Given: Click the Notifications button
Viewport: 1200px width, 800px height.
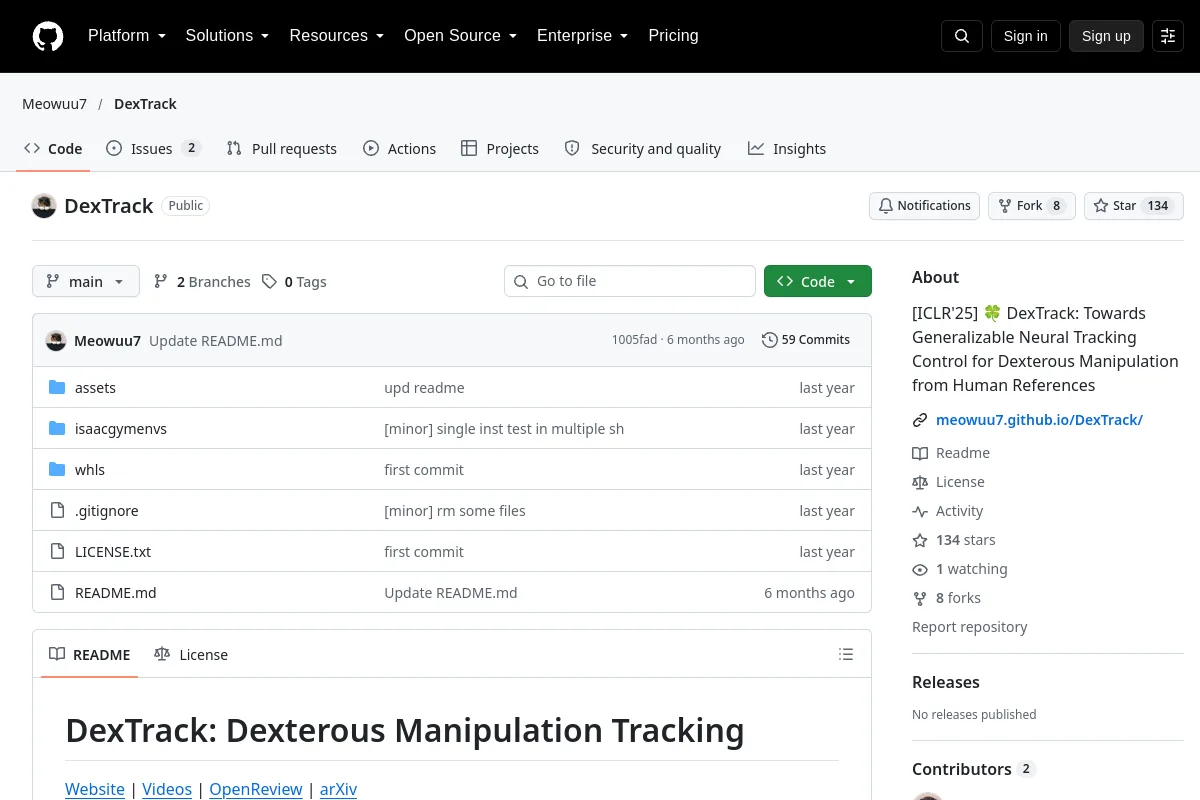Looking at the screenshot, I should (924, 206).
